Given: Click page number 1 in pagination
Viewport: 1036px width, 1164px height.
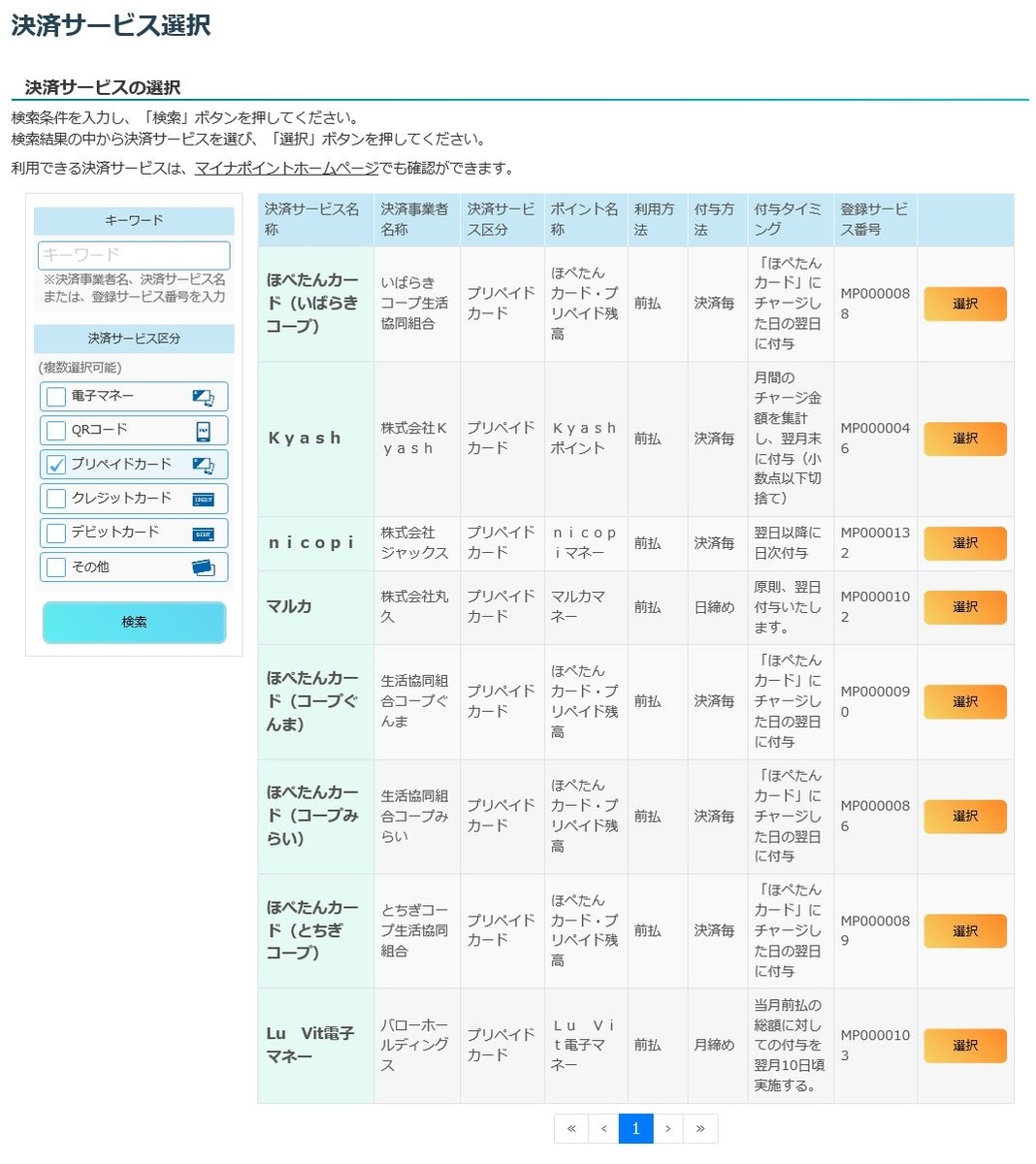Looking at the screenshot, I should [635, 1128].
